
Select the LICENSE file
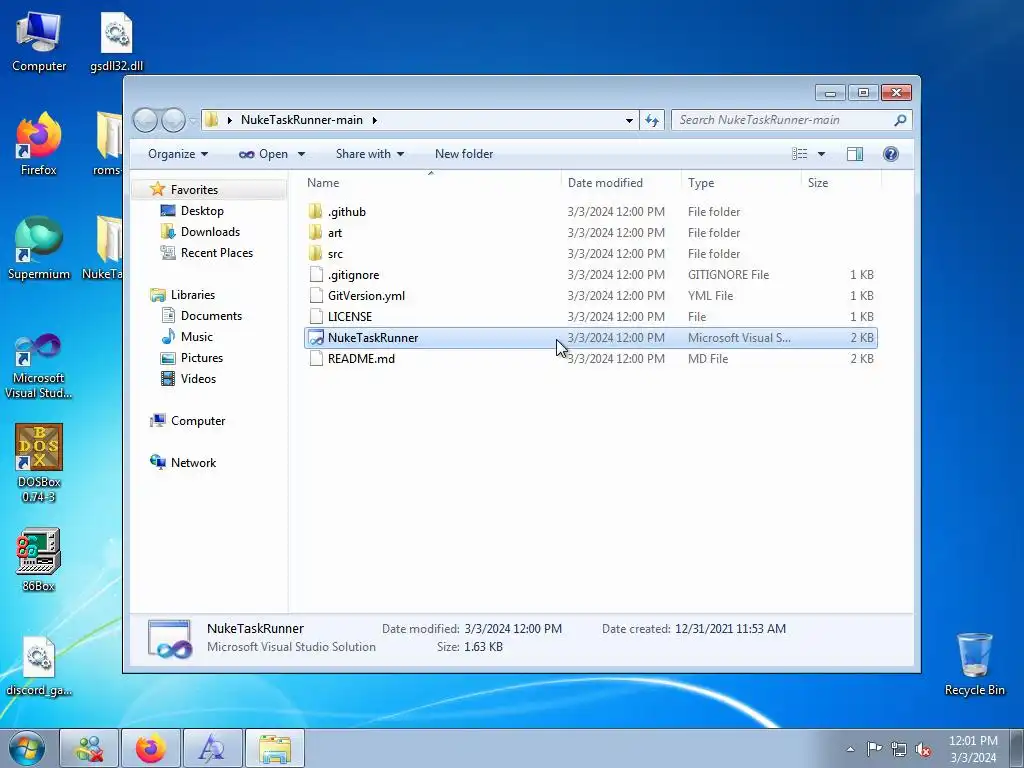pos(590,316)
